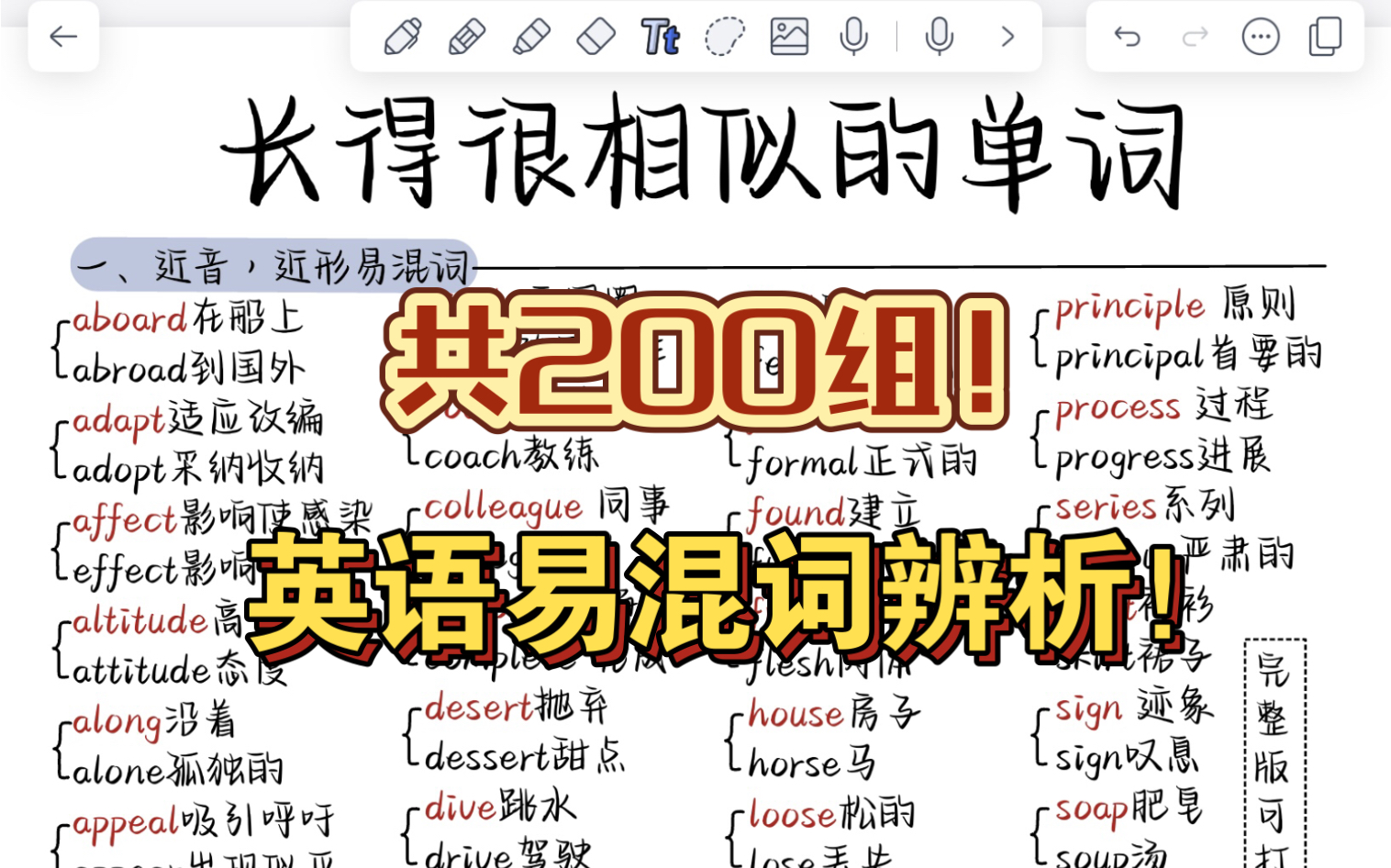Viewport: 1391px width, 868px height.
Task: Go back with the left arrow
Action: [63, 37]
